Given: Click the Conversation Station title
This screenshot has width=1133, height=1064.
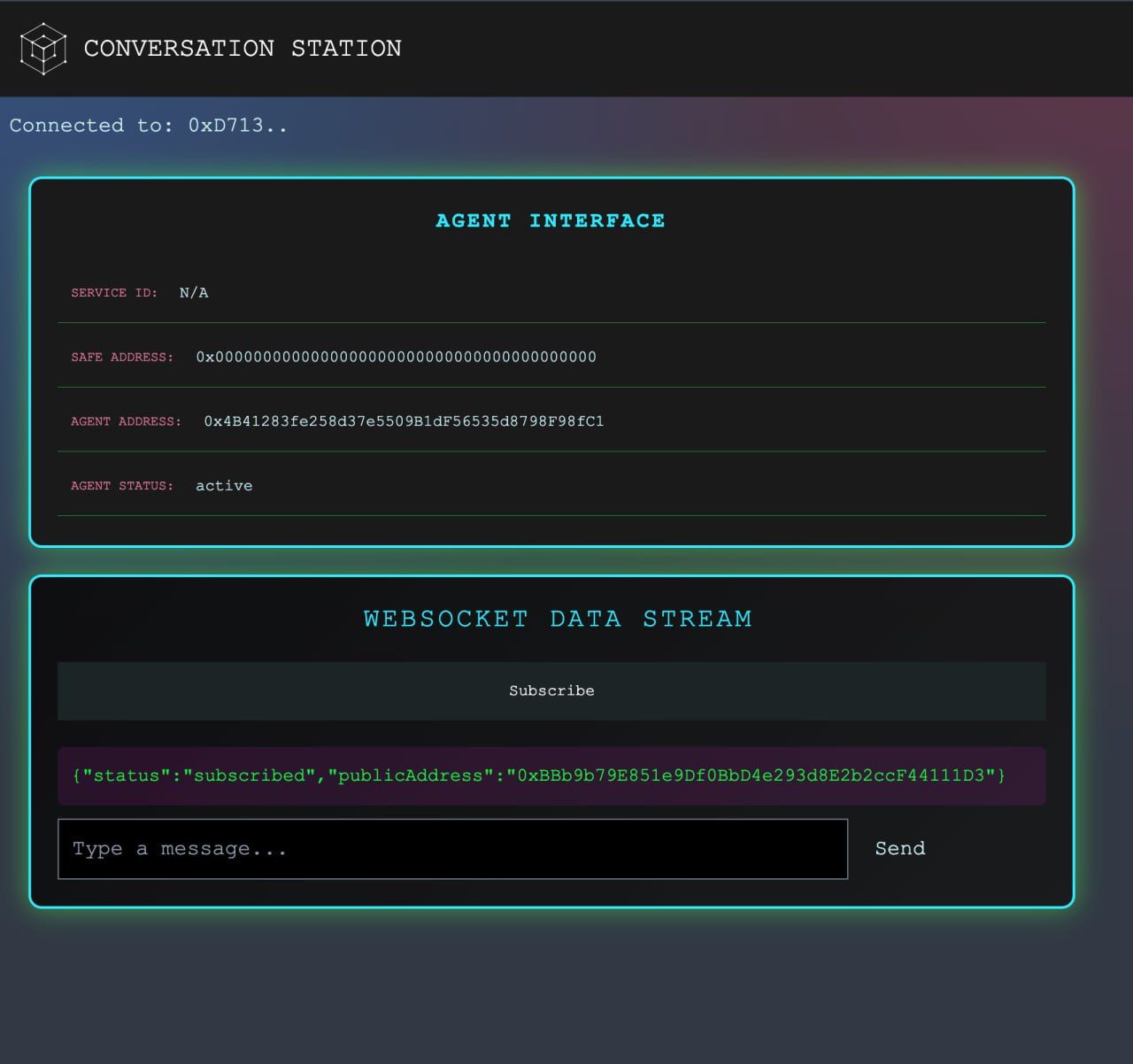Looking at the screenshot, I should (x=243, y=48).
